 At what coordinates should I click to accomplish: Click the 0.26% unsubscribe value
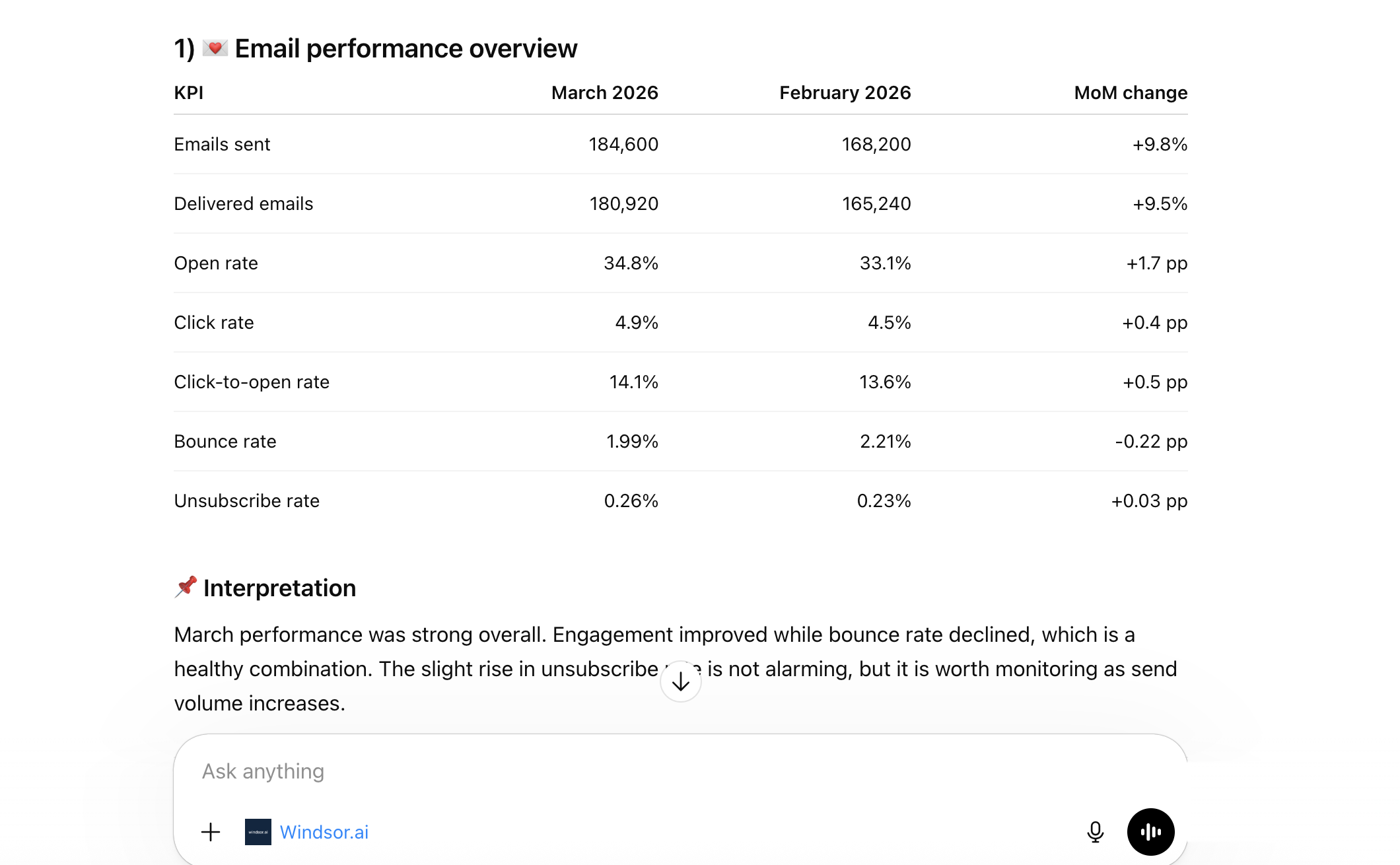pos(631,501)
